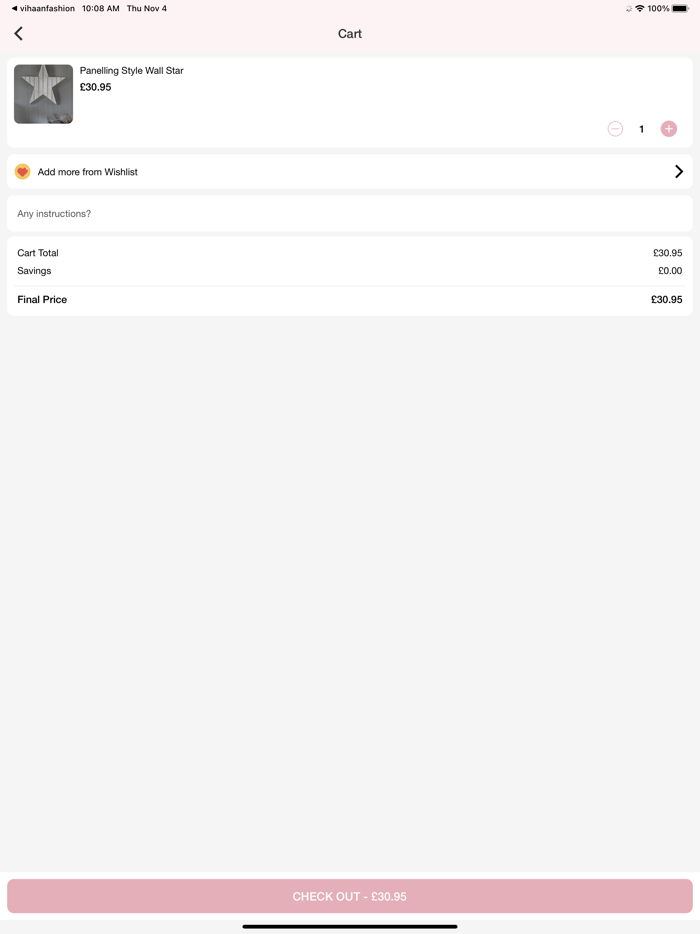Viewport: 700px width, 934px height.
Task: Select the Cart Total row
Action: [350, 253]
